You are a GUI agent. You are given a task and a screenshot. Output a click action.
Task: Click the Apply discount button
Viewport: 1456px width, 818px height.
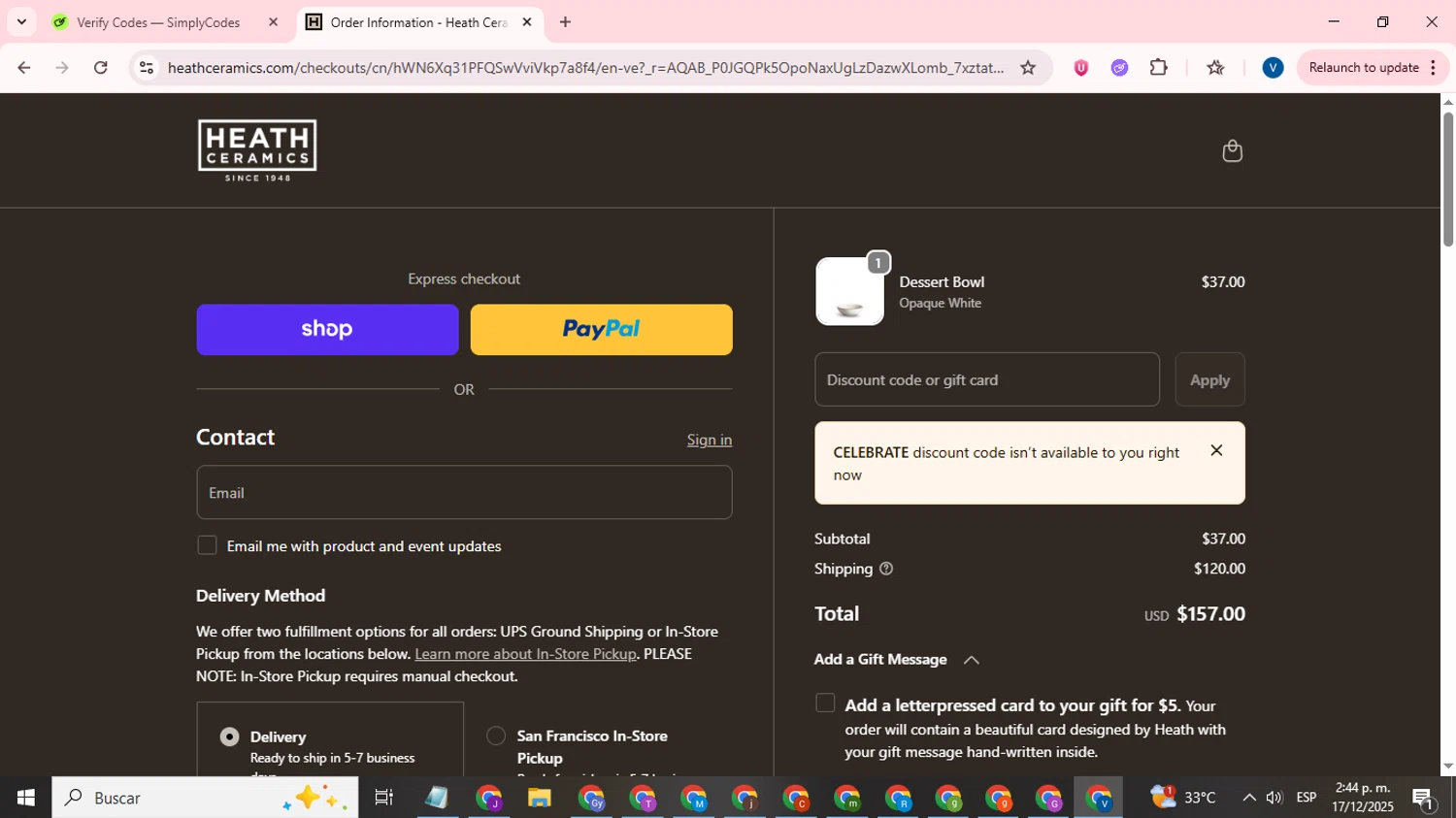[1209, 379]
